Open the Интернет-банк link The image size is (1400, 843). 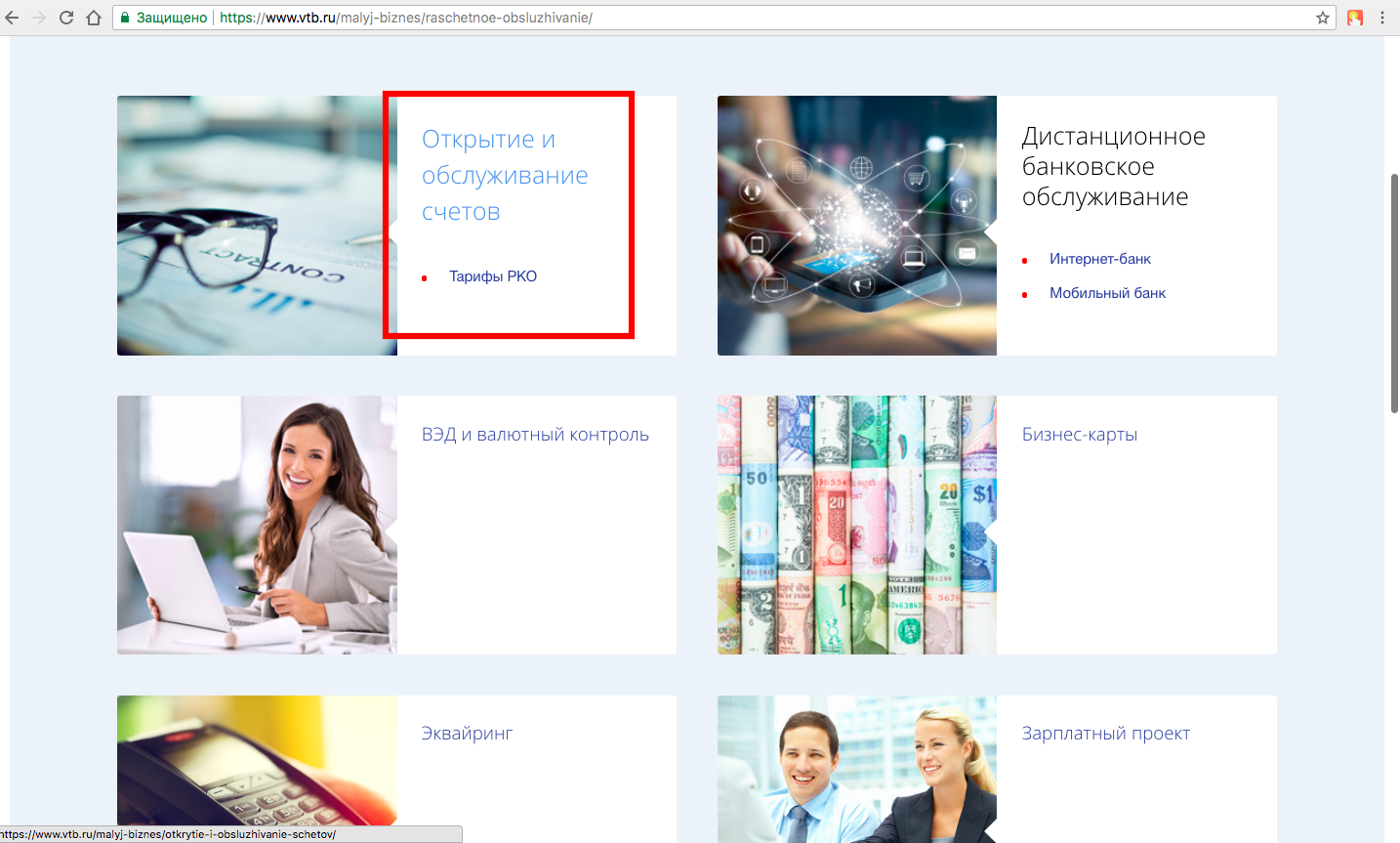click(1099, 259)
